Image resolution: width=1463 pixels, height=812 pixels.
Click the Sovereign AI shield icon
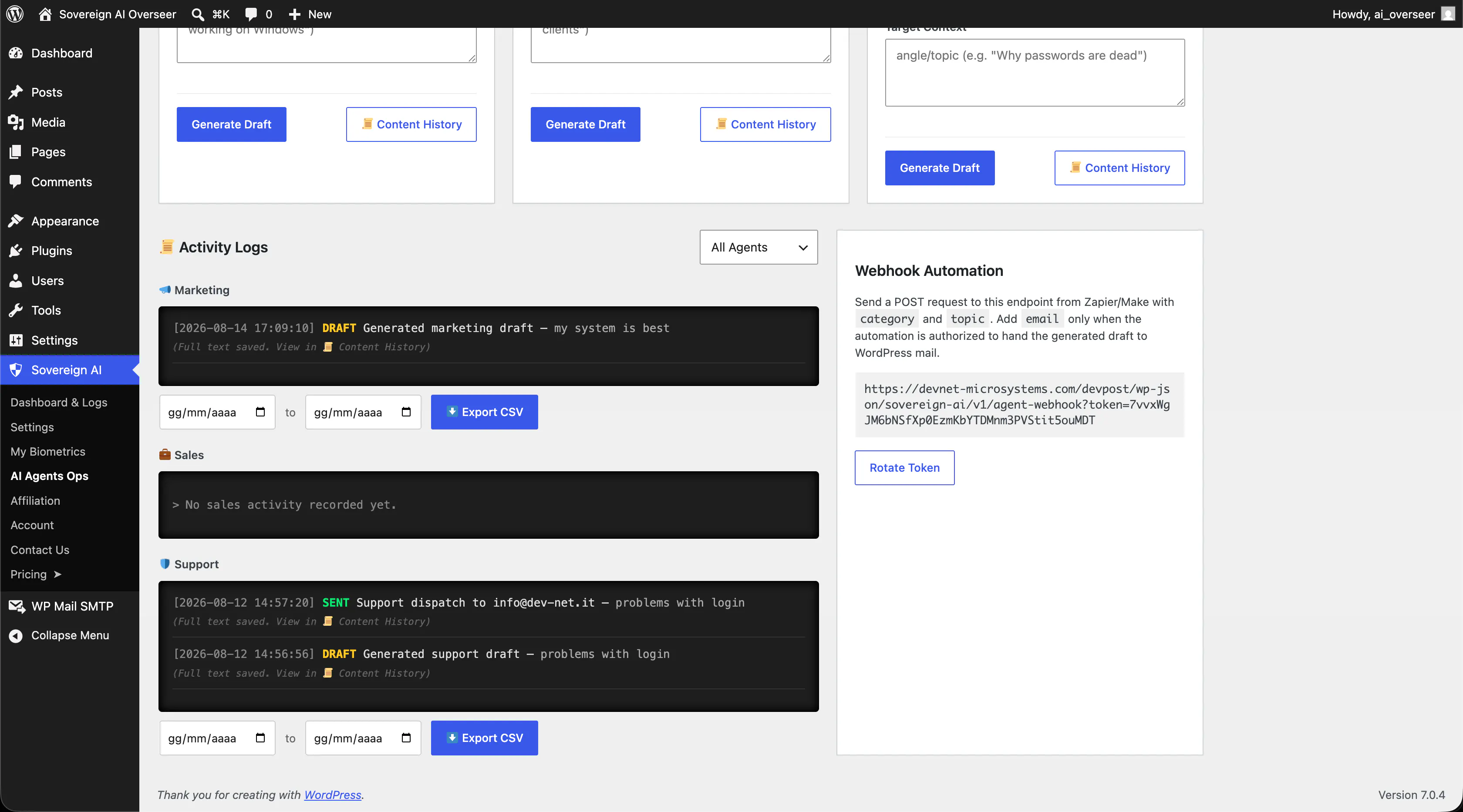click(16, 370)
